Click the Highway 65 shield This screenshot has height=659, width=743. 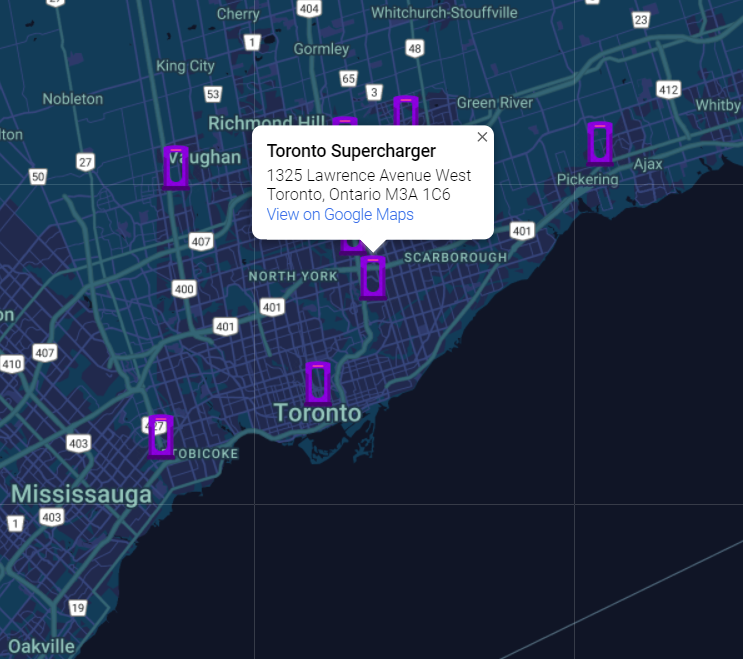(348, 79)
